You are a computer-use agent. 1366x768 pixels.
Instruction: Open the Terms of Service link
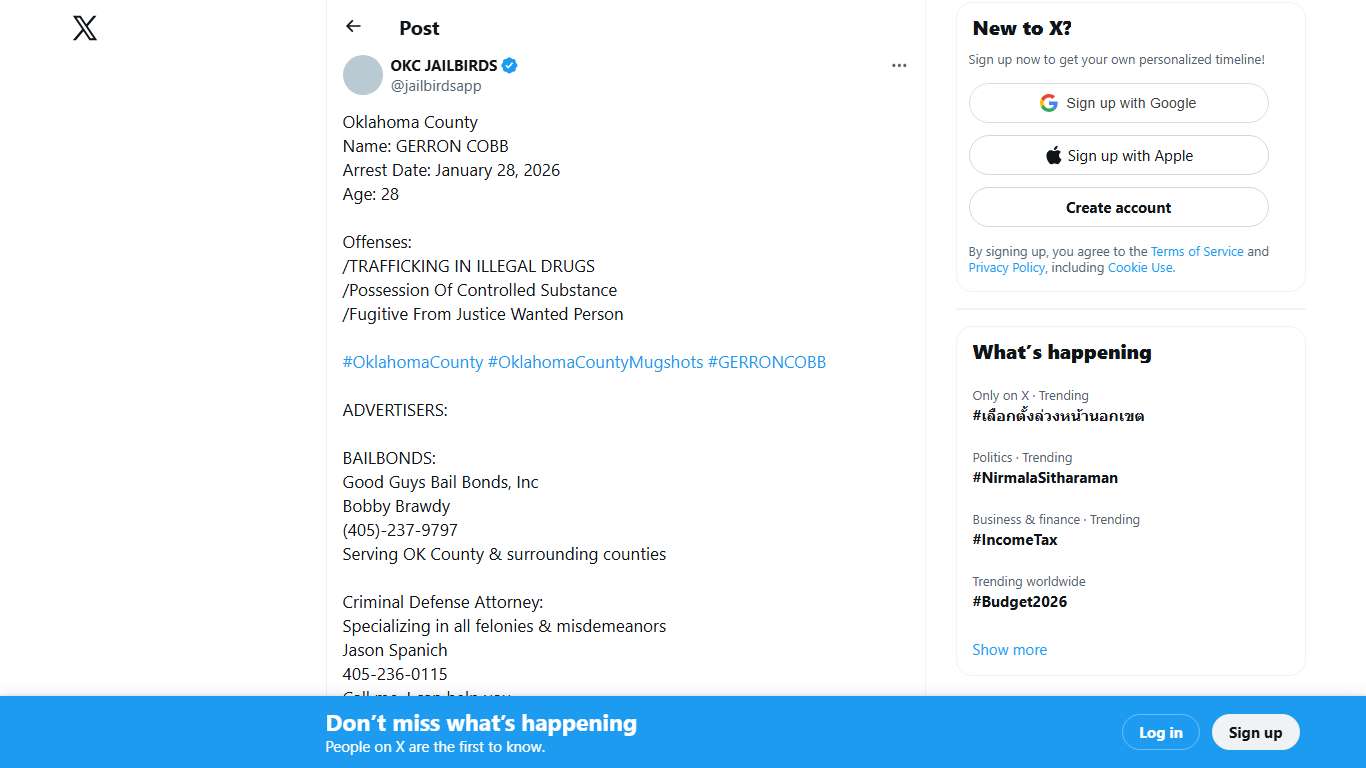click(x=1197, y=252)
